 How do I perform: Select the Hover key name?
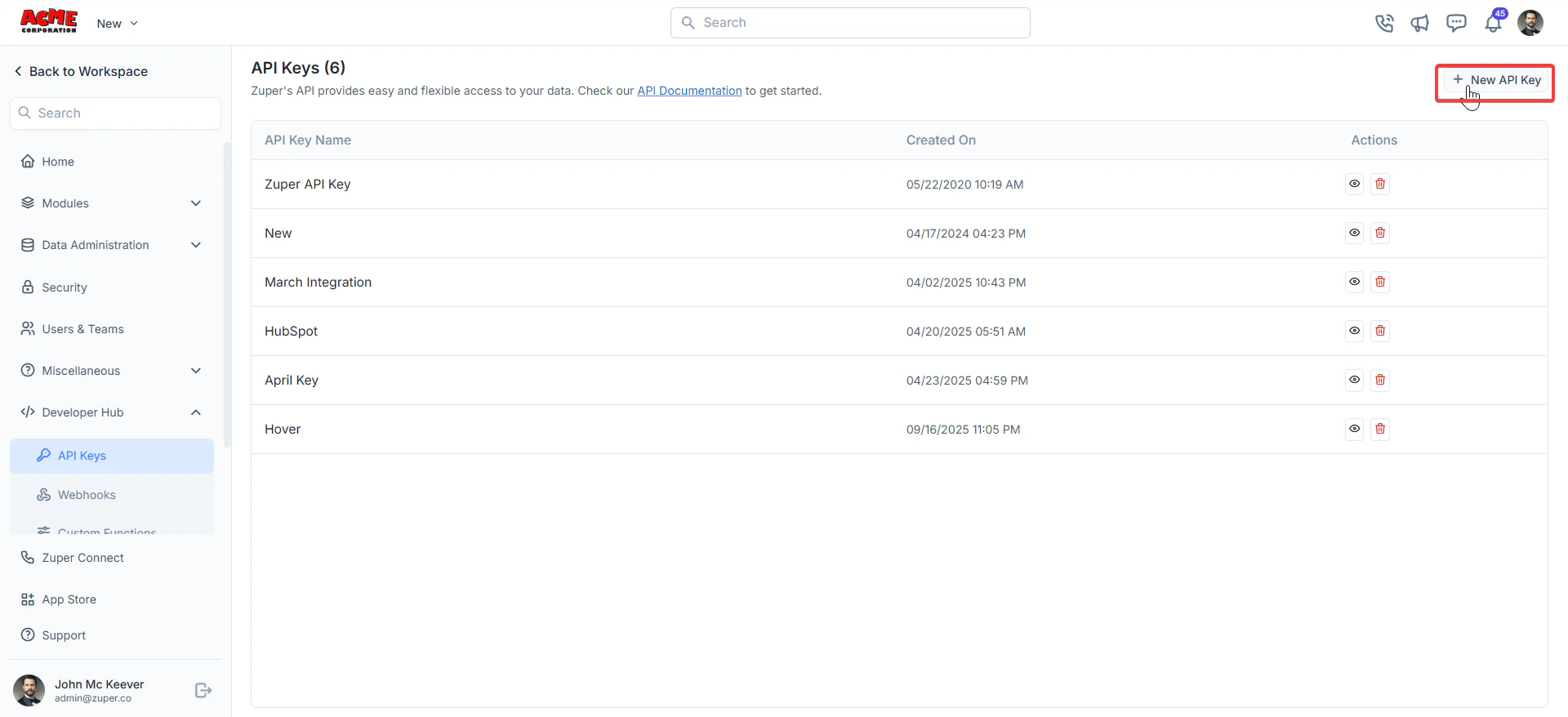click(283, 430)
